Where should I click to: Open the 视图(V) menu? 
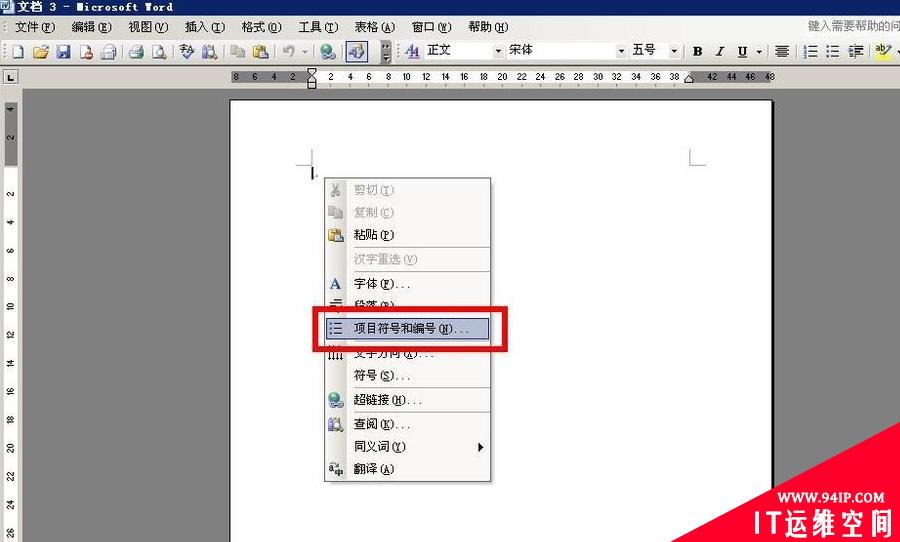coord(148,27)
